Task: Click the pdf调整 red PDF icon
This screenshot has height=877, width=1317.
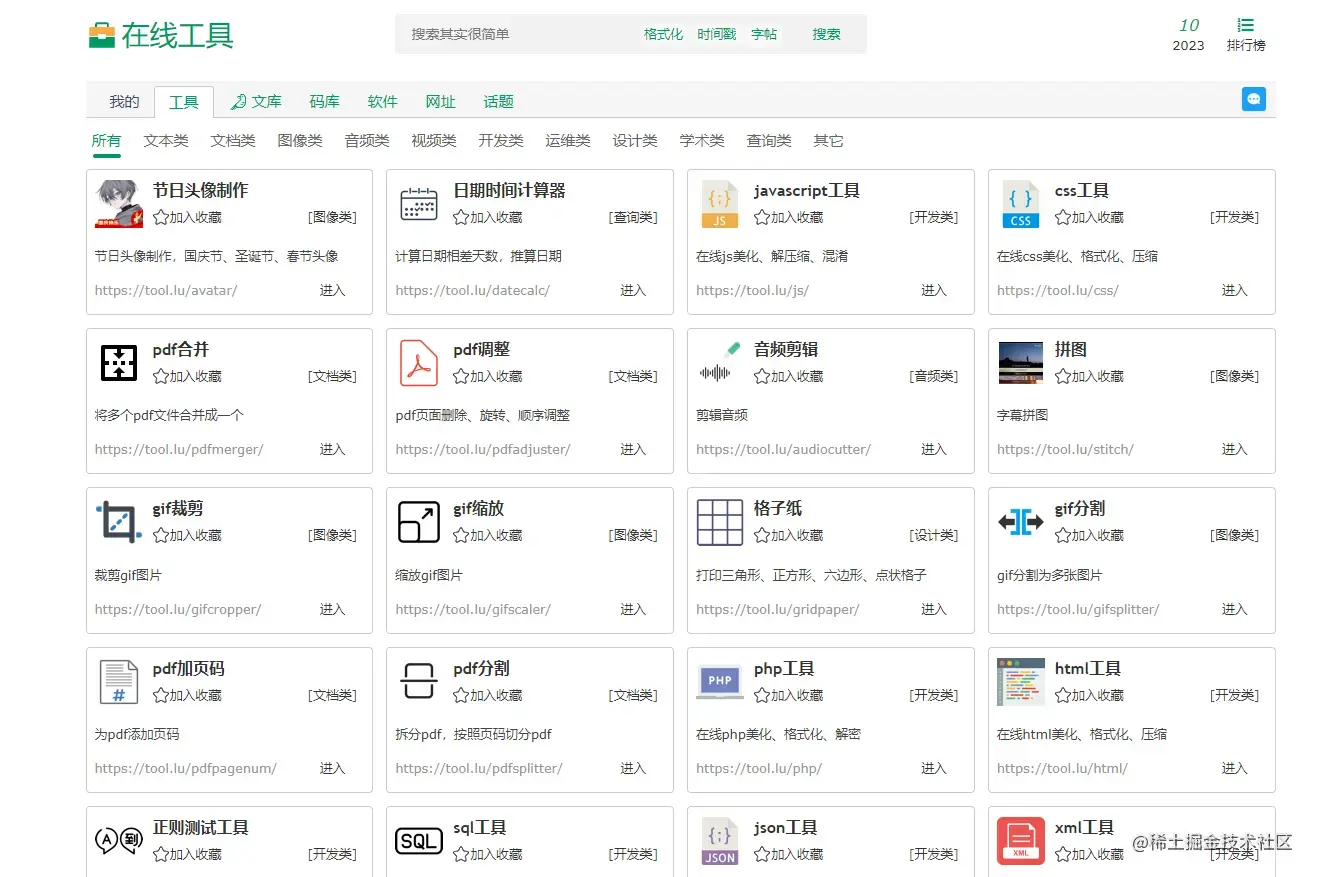Action: click(x=419, y=363)
